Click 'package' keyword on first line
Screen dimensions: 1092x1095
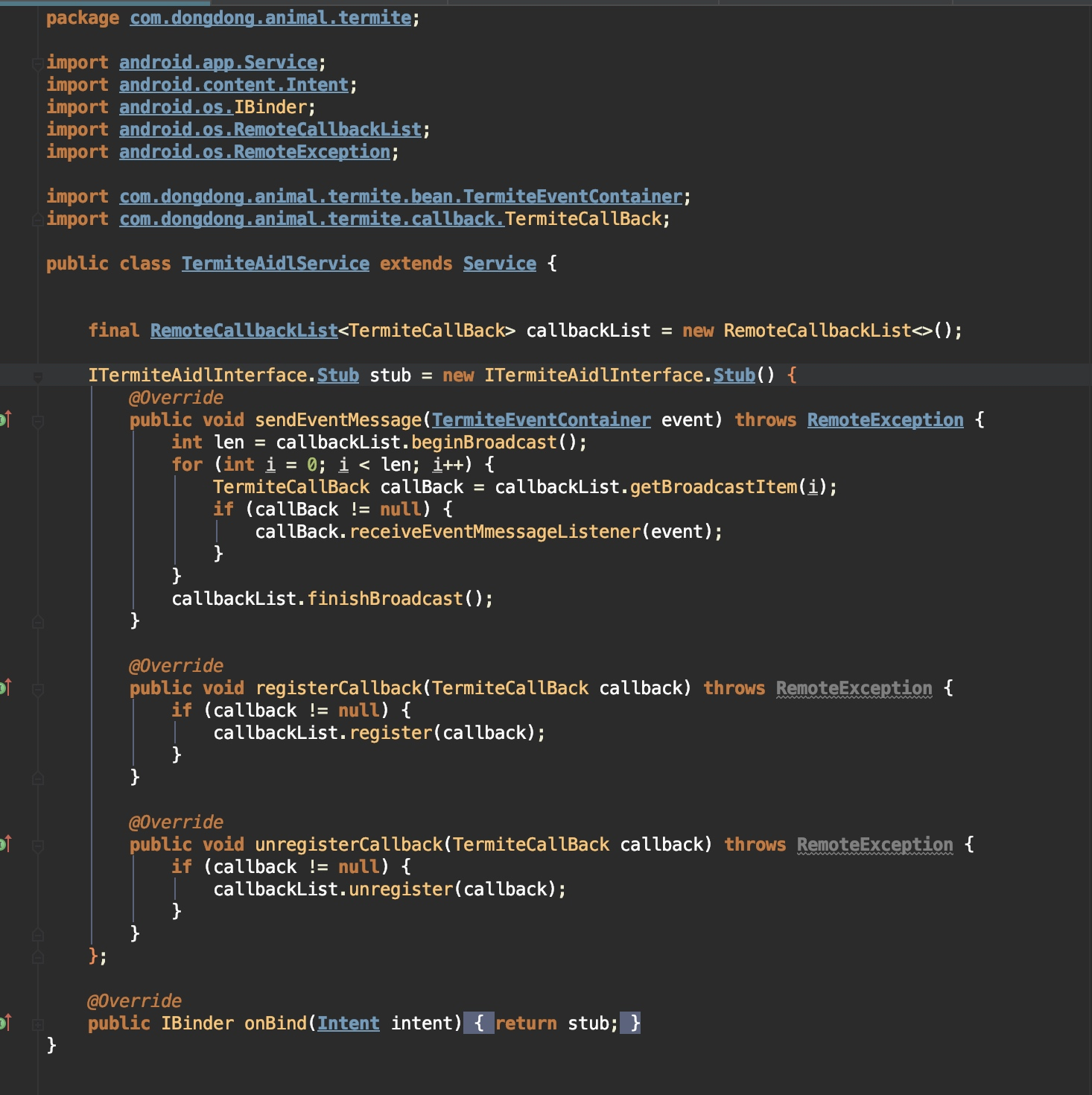(x=83, y=18)
